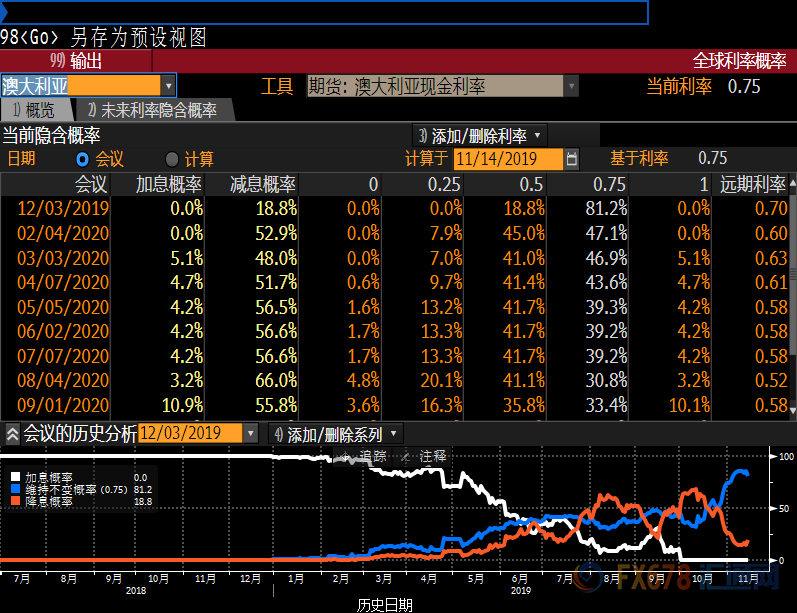This screenshot has width=797, height=613.
Task: Select the 05/05/2020 meeting row
Action: (x=394, y=307)
